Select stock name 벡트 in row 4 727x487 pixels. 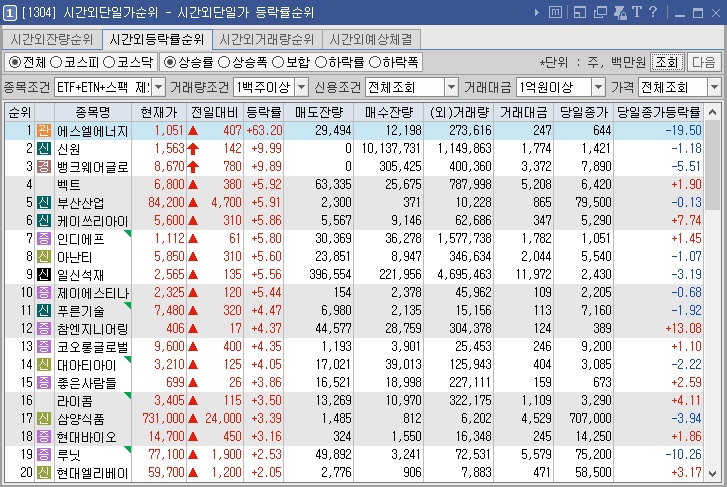click(69, 185)
